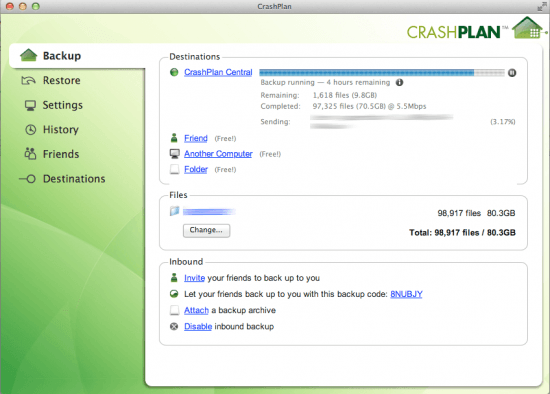The image size is (550, 394).
Task: Click the Another Computer monitor icon
Action: click(174, 154)
